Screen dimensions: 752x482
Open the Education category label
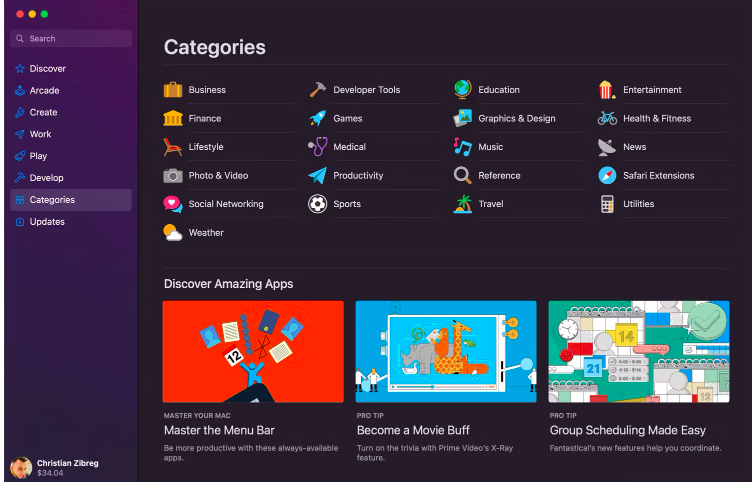click(499, 90)
